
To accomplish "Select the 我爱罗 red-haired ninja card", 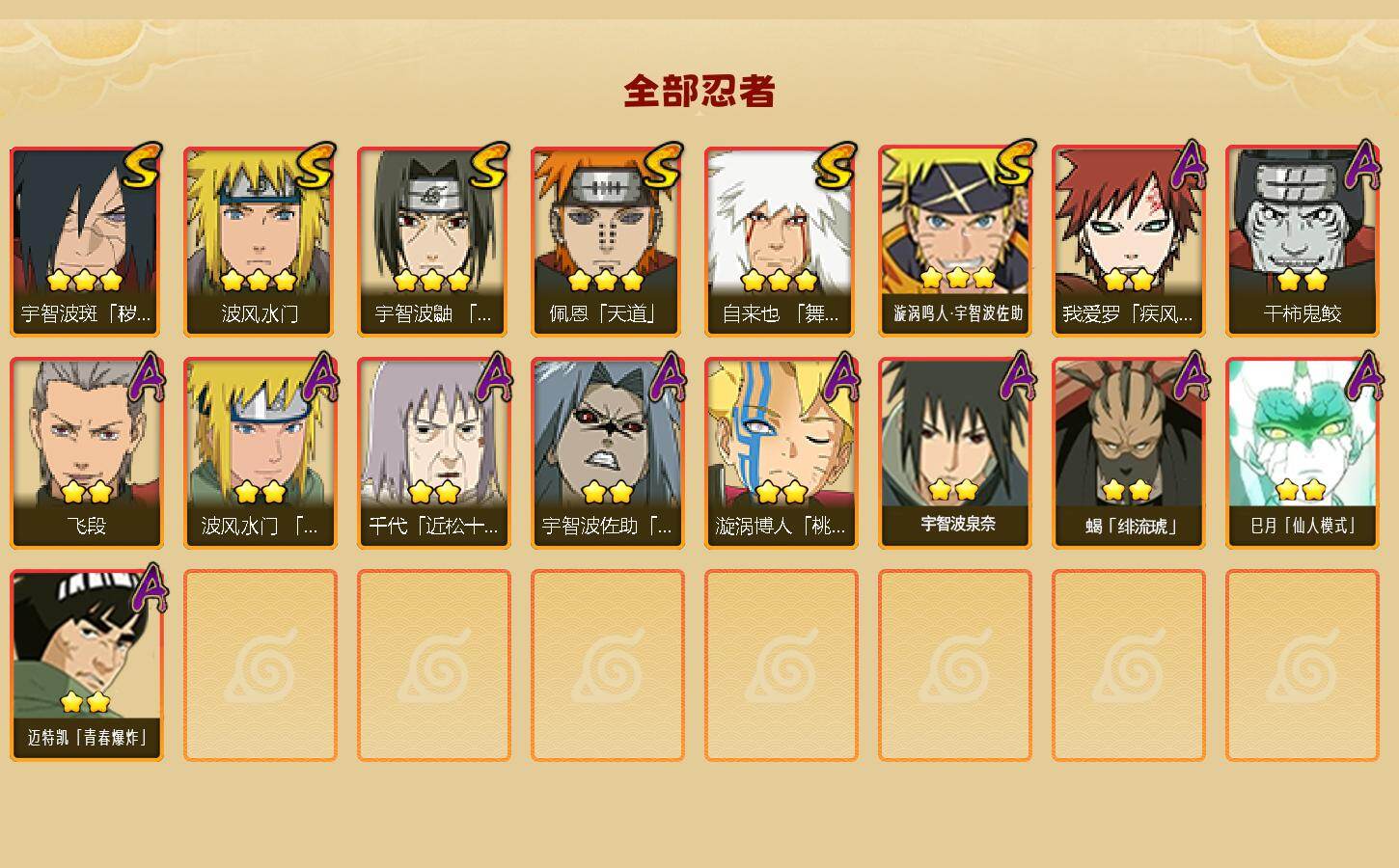I will [x=1129, y=241].
